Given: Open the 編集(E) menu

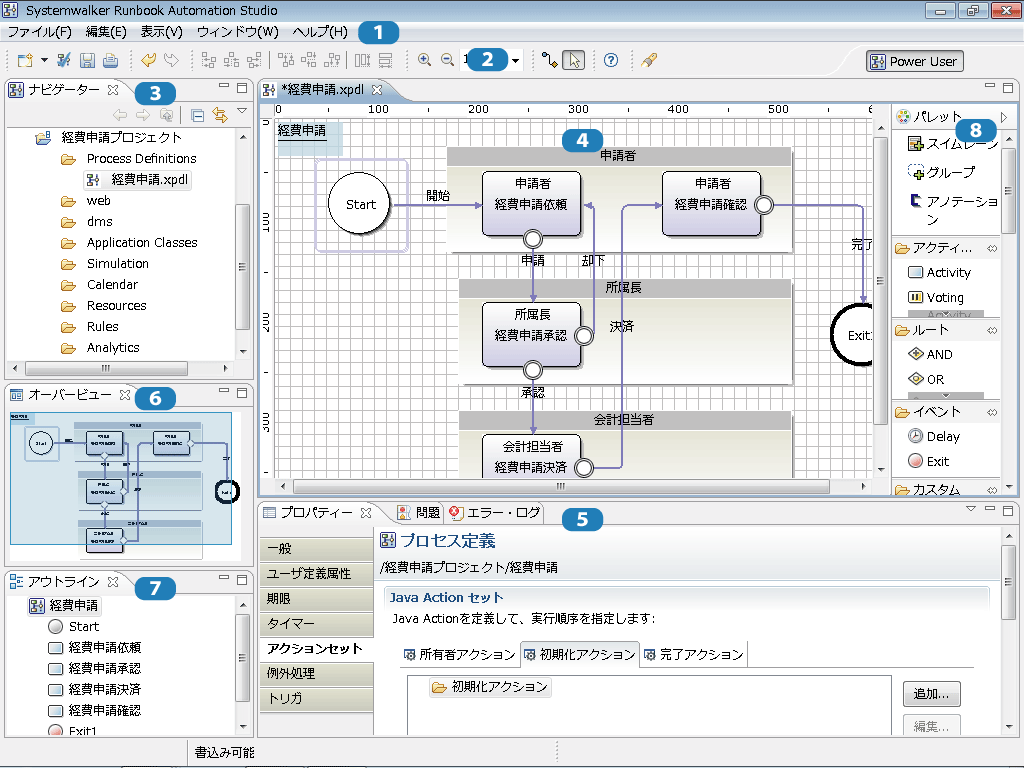Looking at the screenshot, I should click(x=106, y=32).
